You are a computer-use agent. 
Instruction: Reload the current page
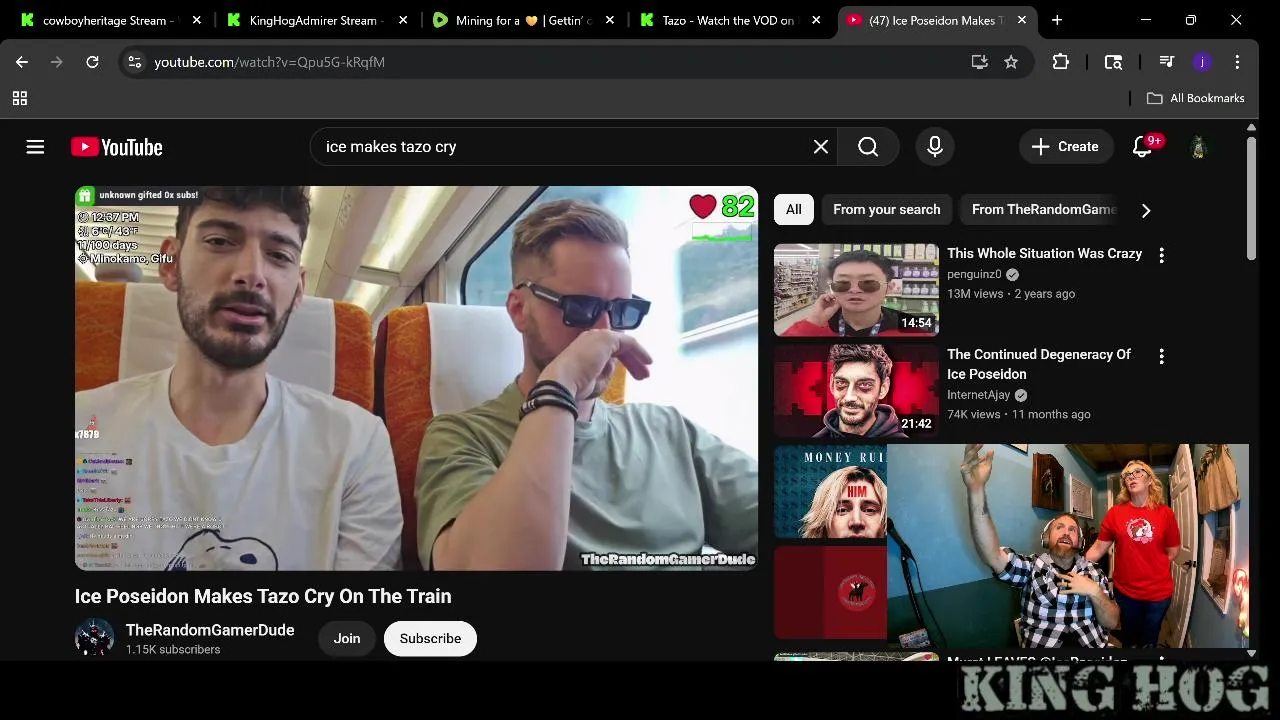[x=92, y=62]
